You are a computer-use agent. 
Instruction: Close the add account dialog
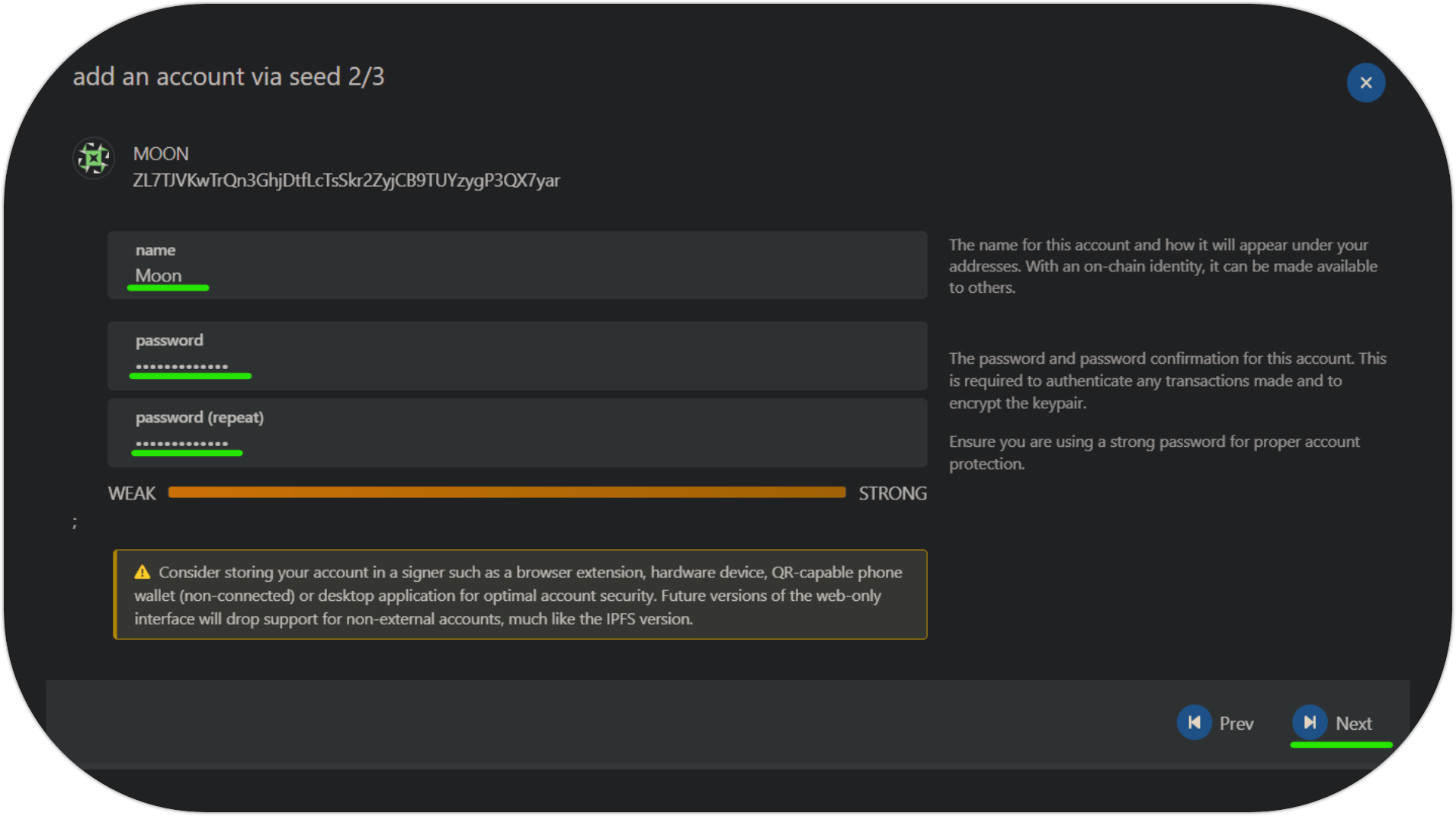(x=1365, y=82)
